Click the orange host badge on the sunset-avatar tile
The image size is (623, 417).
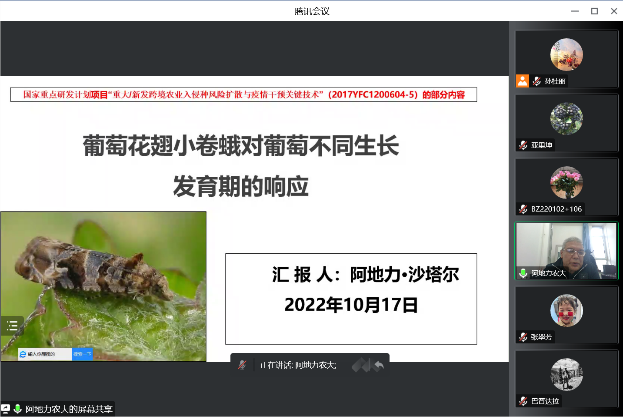click(522, 81)
